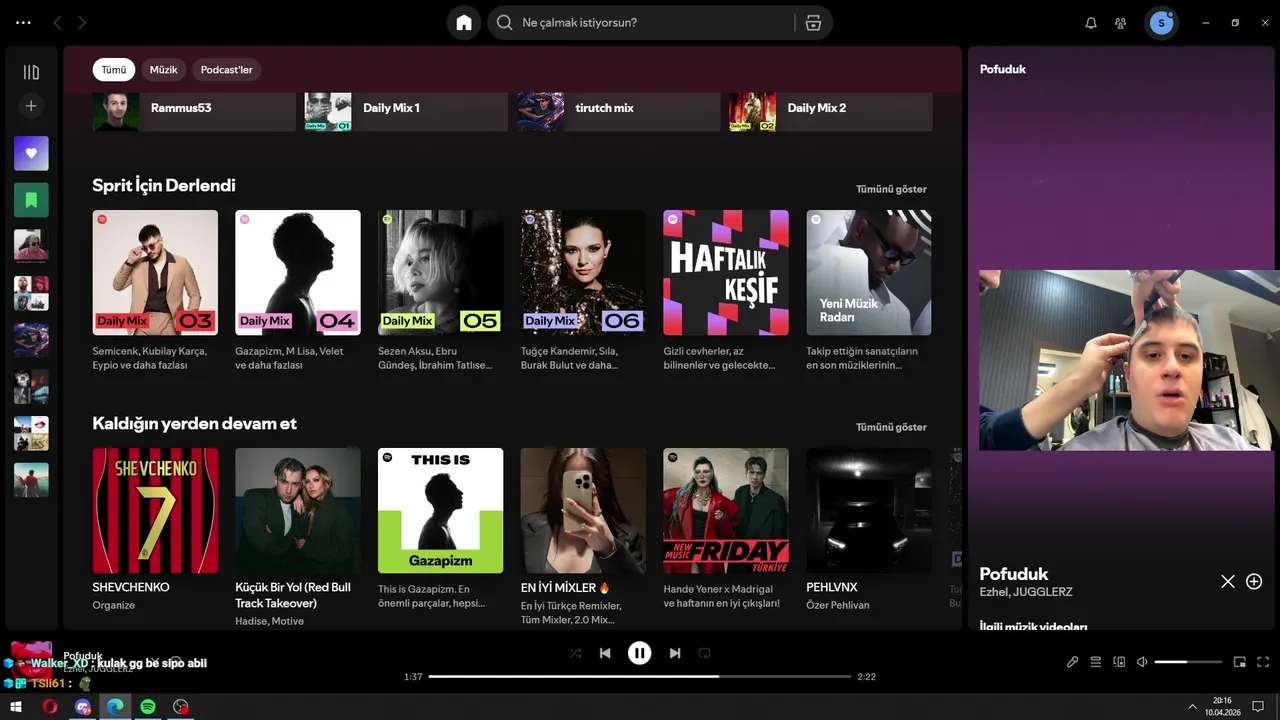Open the miniplayer icon
The width and height of the screenshot is (1280, 720).
click(x=1240, y=662)
